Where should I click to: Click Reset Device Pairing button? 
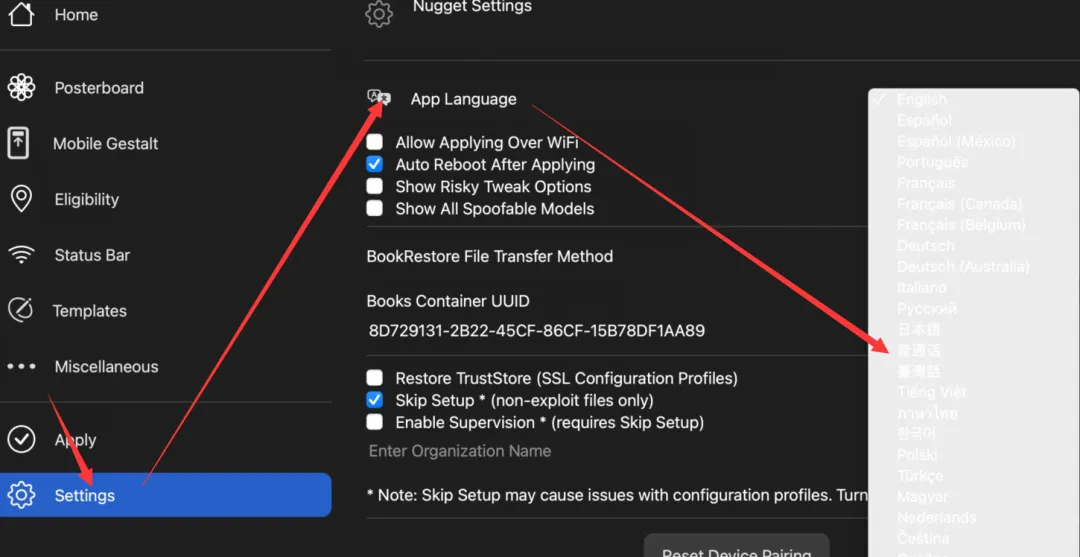click(736, 551)
